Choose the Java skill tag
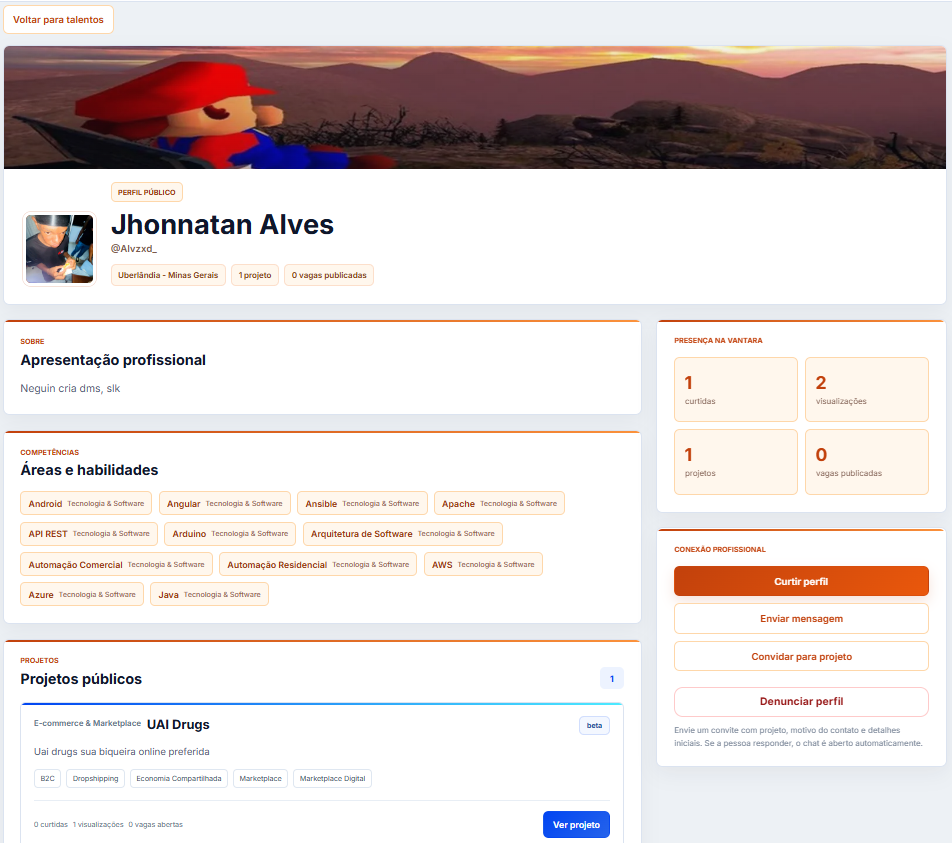 coord(209,595)
